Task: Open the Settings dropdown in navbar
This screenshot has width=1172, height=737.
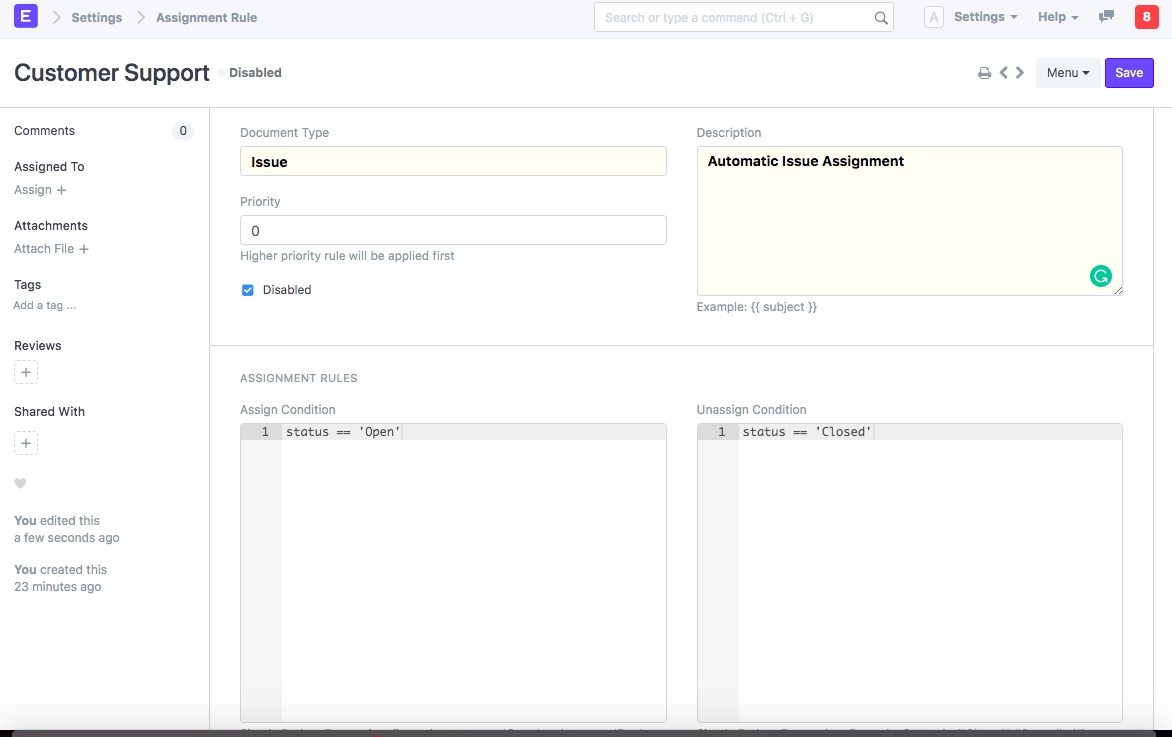Action: (985, 17)
